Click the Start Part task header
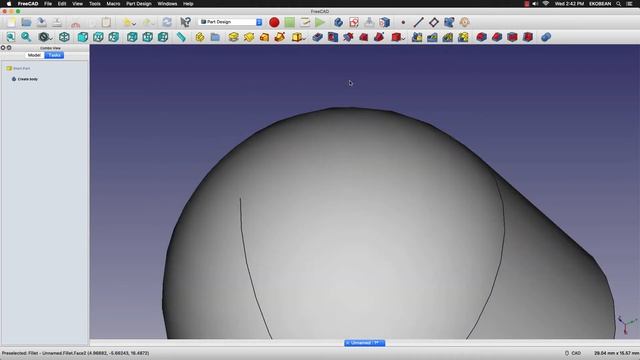 18,69
